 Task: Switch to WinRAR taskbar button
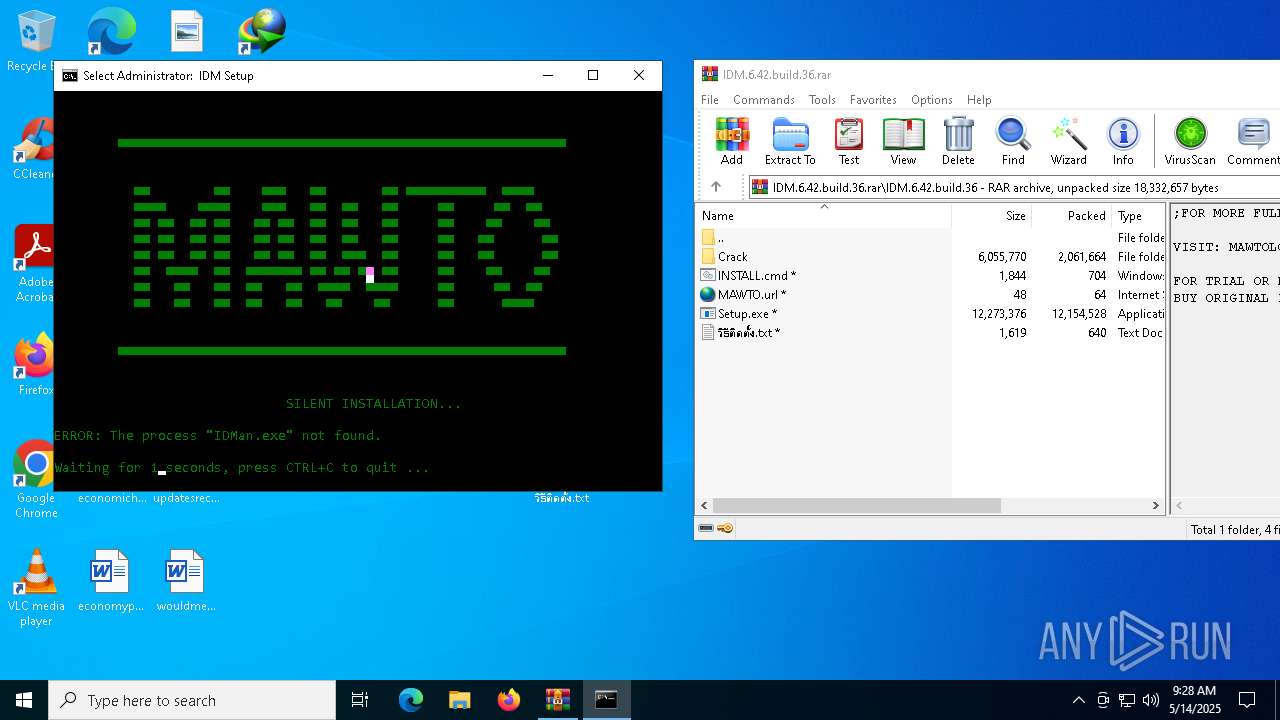tap(558, 700)
